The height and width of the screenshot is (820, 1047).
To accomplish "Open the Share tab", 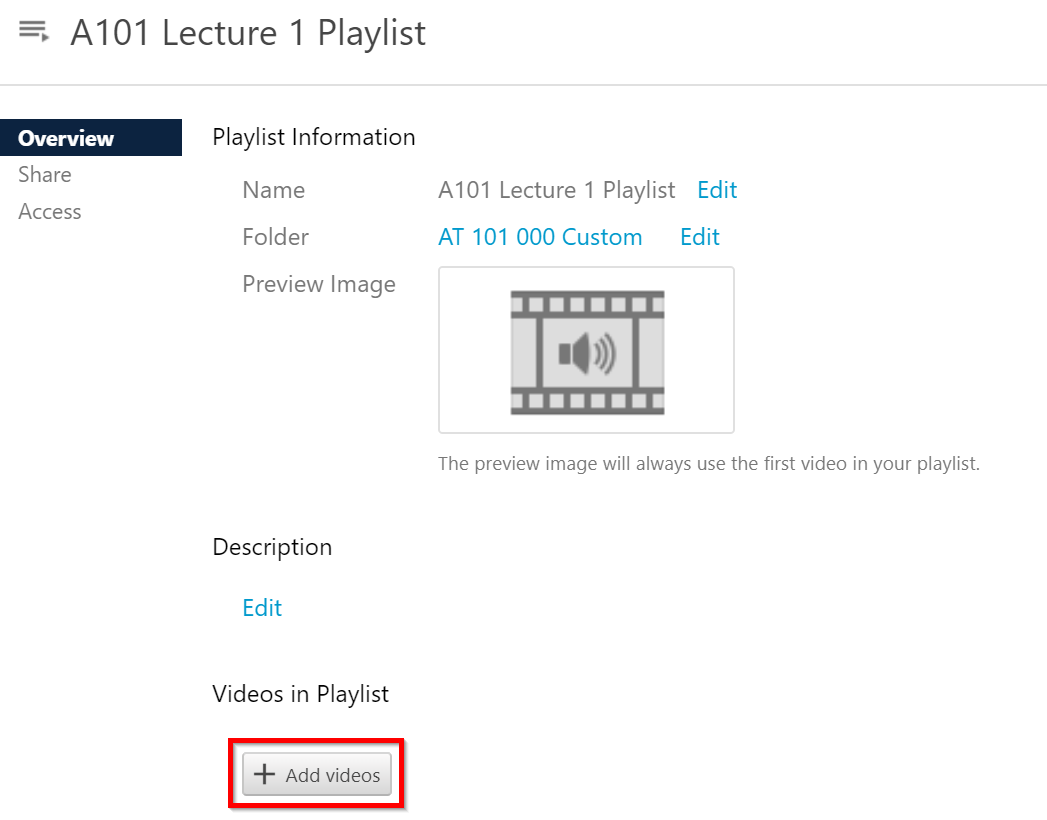I will click(x=45, y=174).
